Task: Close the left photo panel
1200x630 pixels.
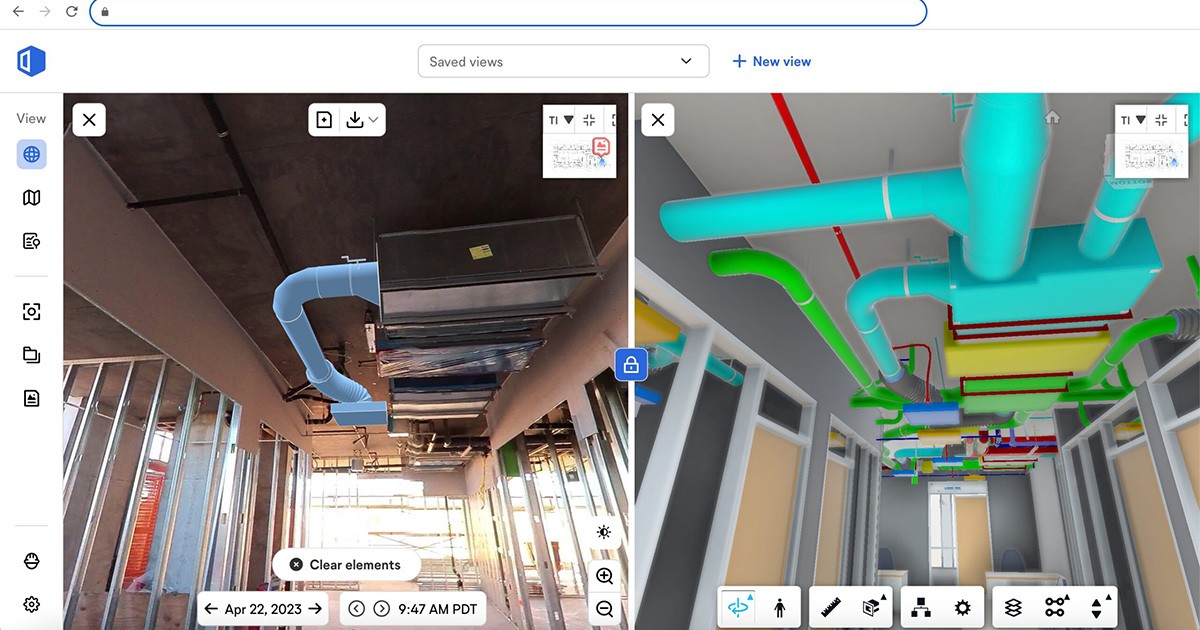Action: click(89, 120)
